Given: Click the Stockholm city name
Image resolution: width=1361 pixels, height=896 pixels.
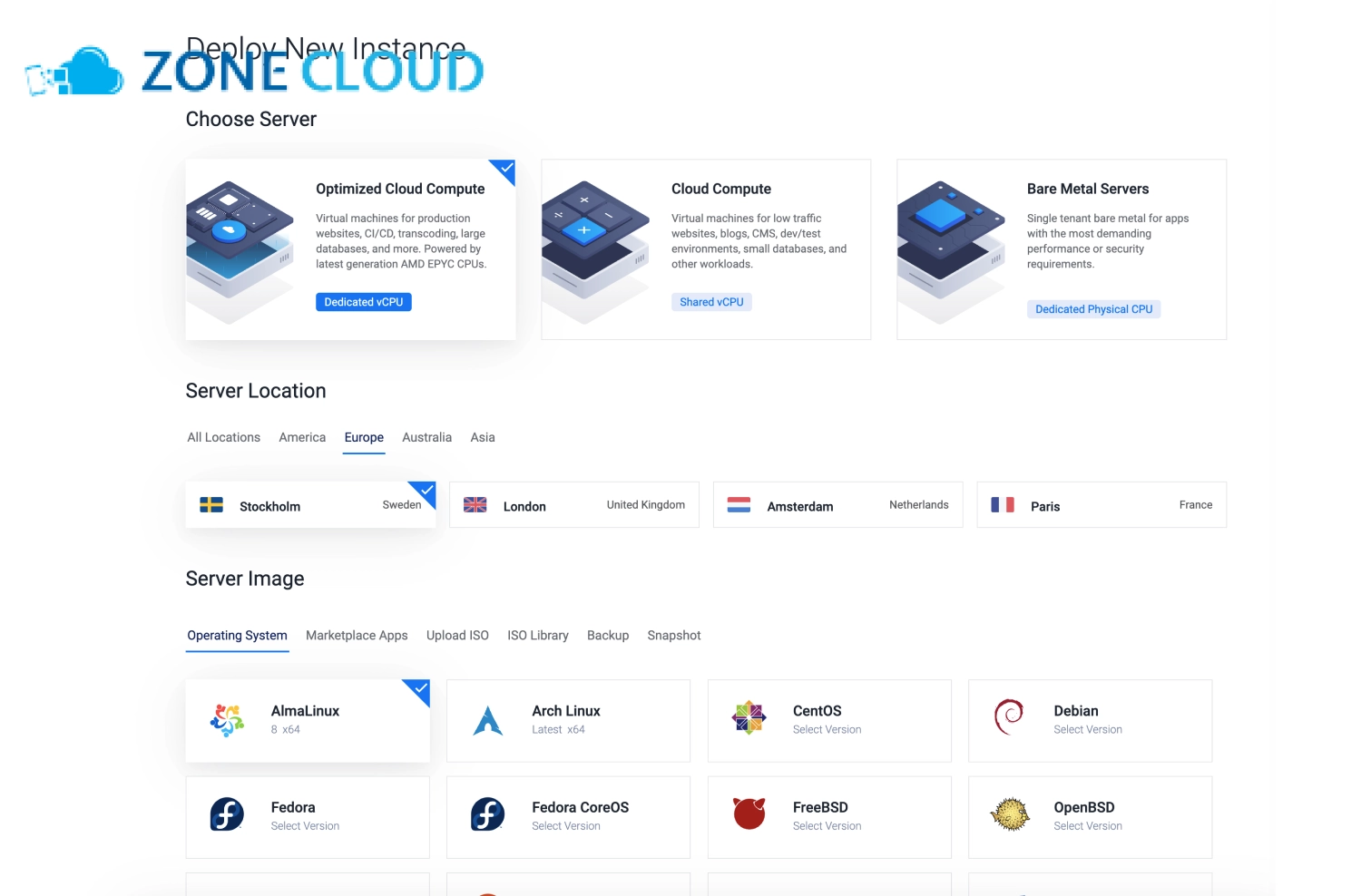Looking at the screenshot, I should 269,507.
